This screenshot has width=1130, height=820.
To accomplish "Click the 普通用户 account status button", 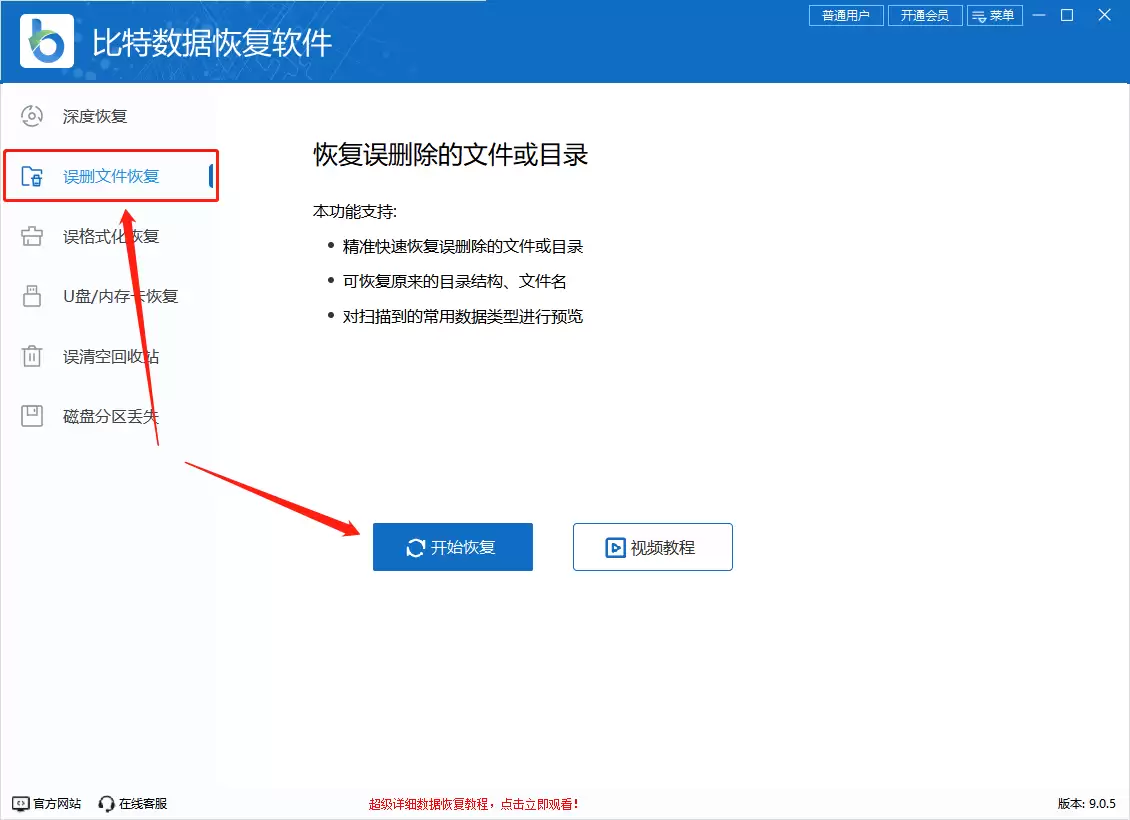I will (845, 15).
